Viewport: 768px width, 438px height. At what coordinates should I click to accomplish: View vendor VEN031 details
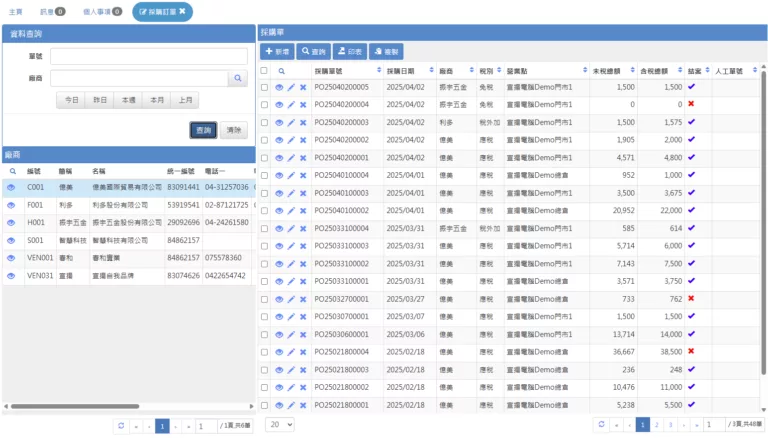pyautogui.click(x=11, y=276)
